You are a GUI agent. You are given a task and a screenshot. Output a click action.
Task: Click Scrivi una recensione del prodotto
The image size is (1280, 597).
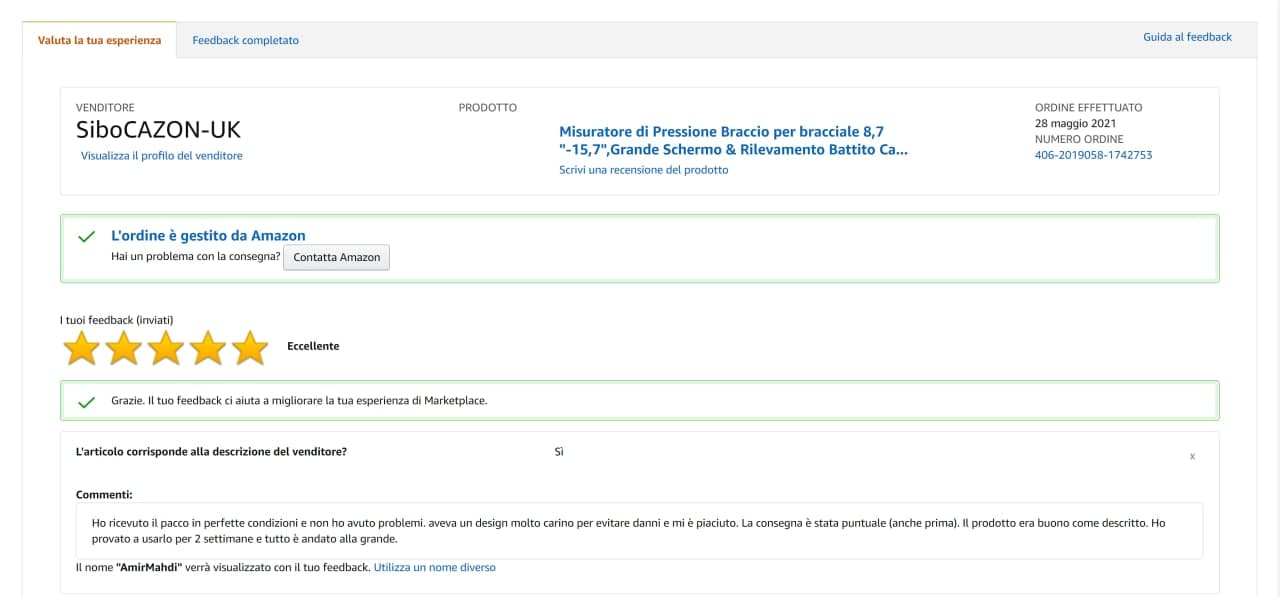(x=643, y=170)
